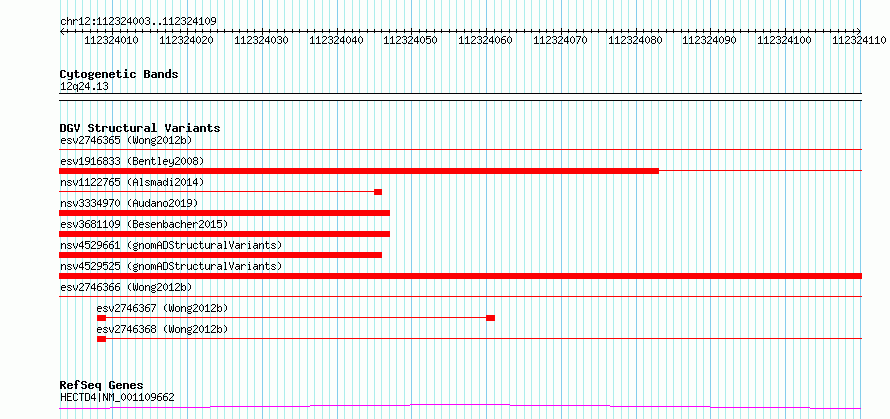
Task: Click the magenta HECTD4 gene track line
Action: click(460, 406)
